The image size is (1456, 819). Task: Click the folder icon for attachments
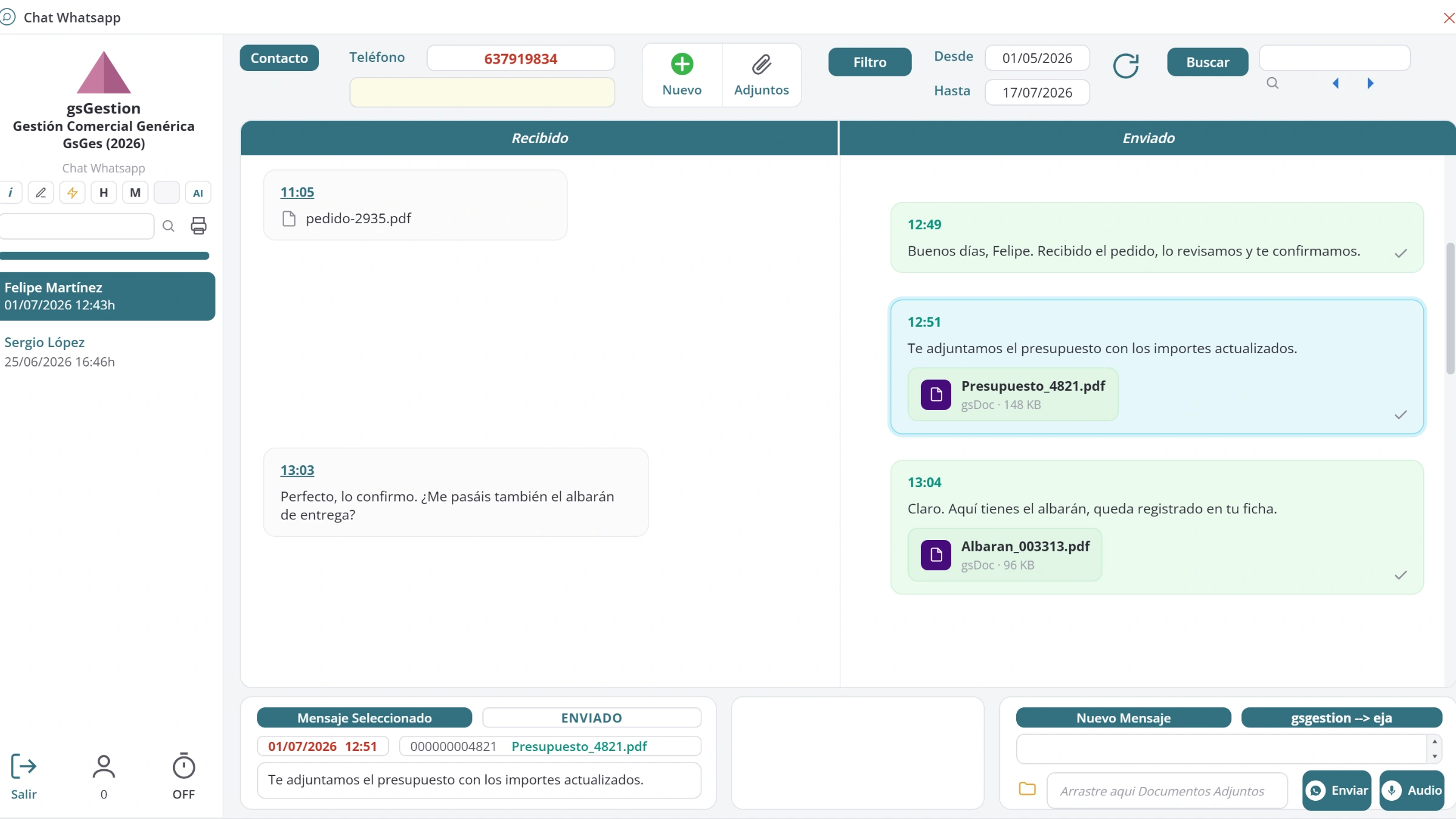tap(1027, 789)
